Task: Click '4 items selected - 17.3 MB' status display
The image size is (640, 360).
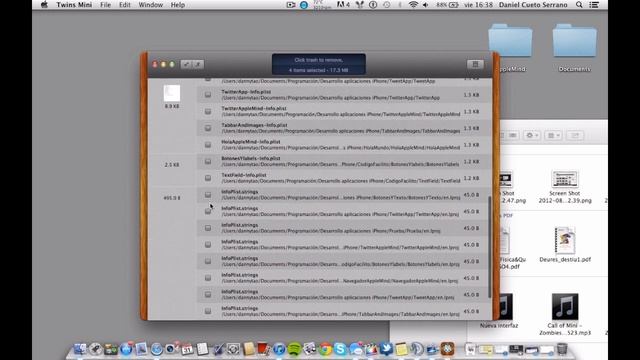Action: (x=318, y=70)
